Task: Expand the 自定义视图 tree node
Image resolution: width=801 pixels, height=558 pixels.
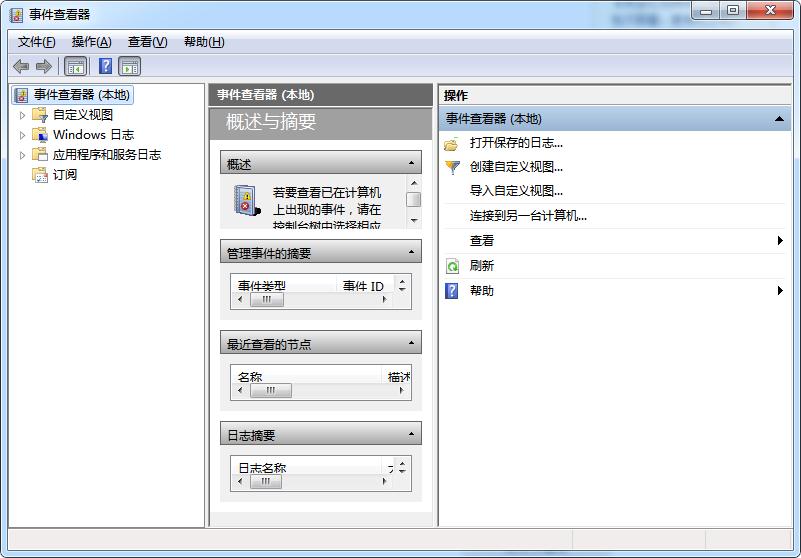Action: coord(22,115)
